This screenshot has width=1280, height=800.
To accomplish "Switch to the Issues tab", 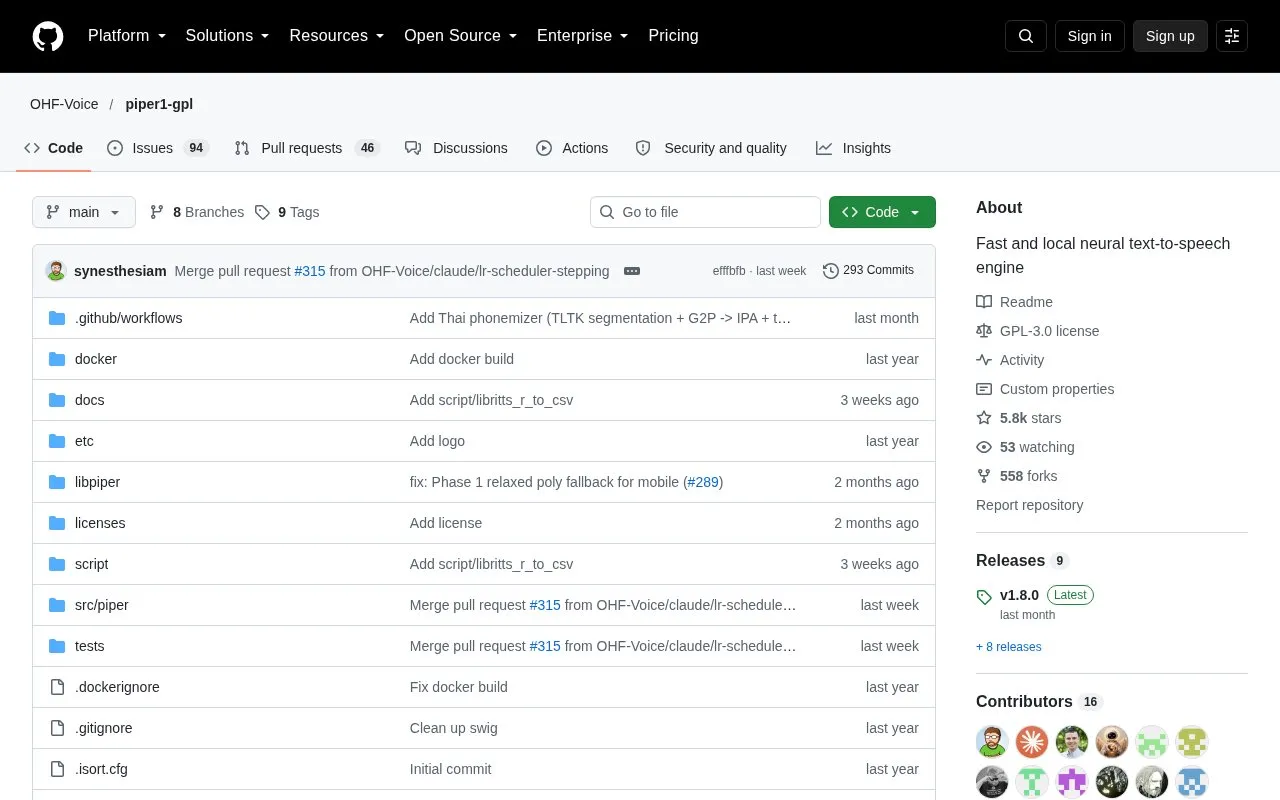I will tap(157, 148).
